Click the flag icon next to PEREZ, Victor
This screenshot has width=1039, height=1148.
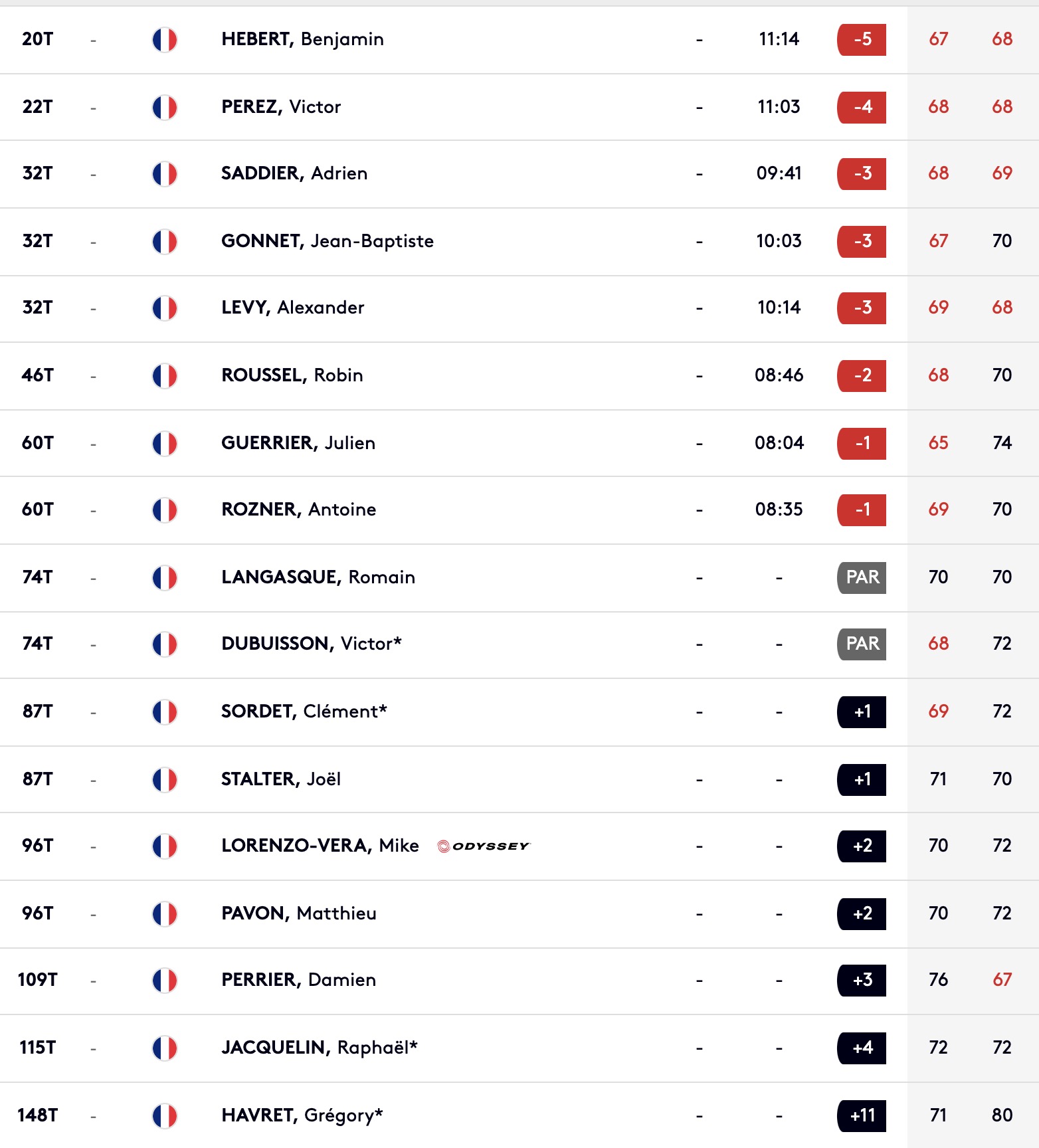click(x=165, y=108)
